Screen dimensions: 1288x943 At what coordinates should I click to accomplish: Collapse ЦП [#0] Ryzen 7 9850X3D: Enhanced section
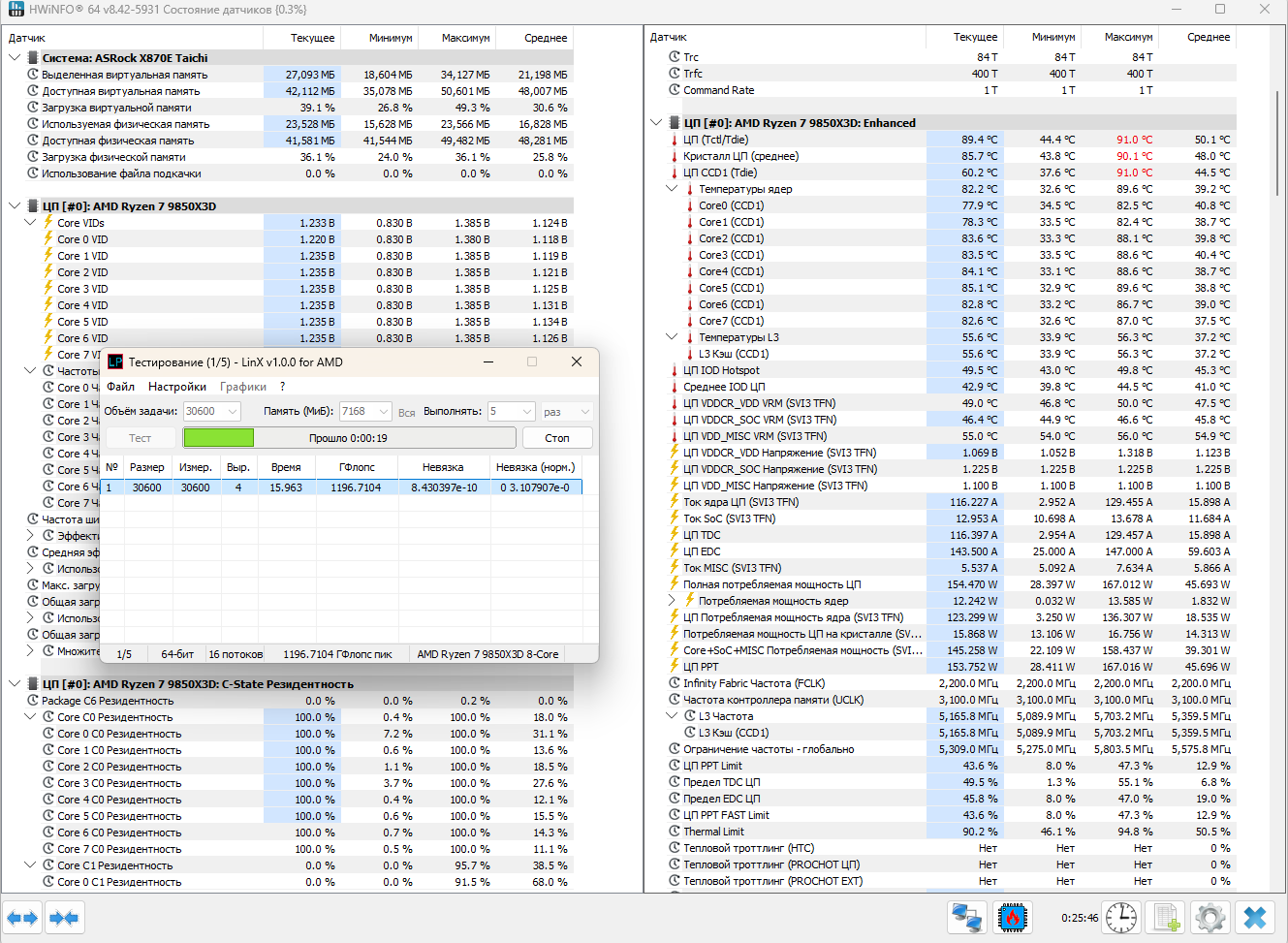(x=656, y=123)
